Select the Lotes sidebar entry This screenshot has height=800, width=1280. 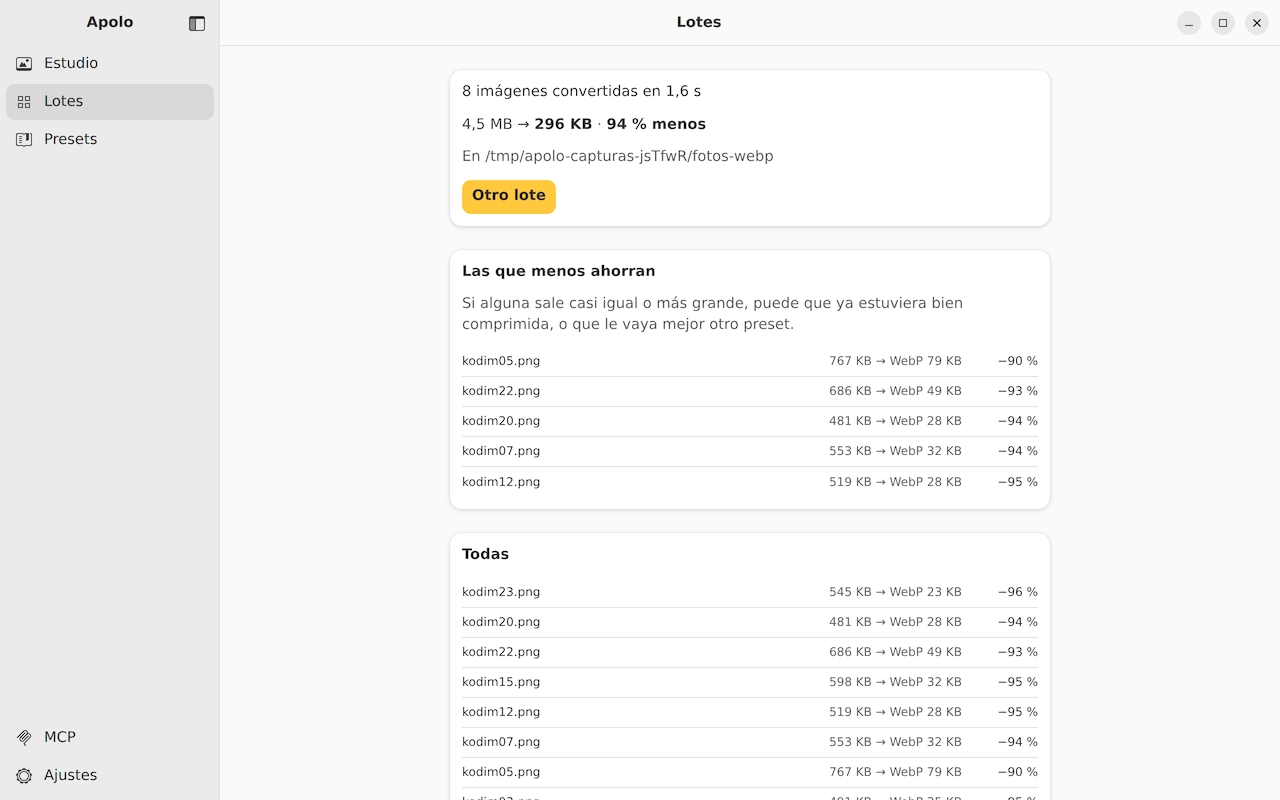click(x=110, y=101)
